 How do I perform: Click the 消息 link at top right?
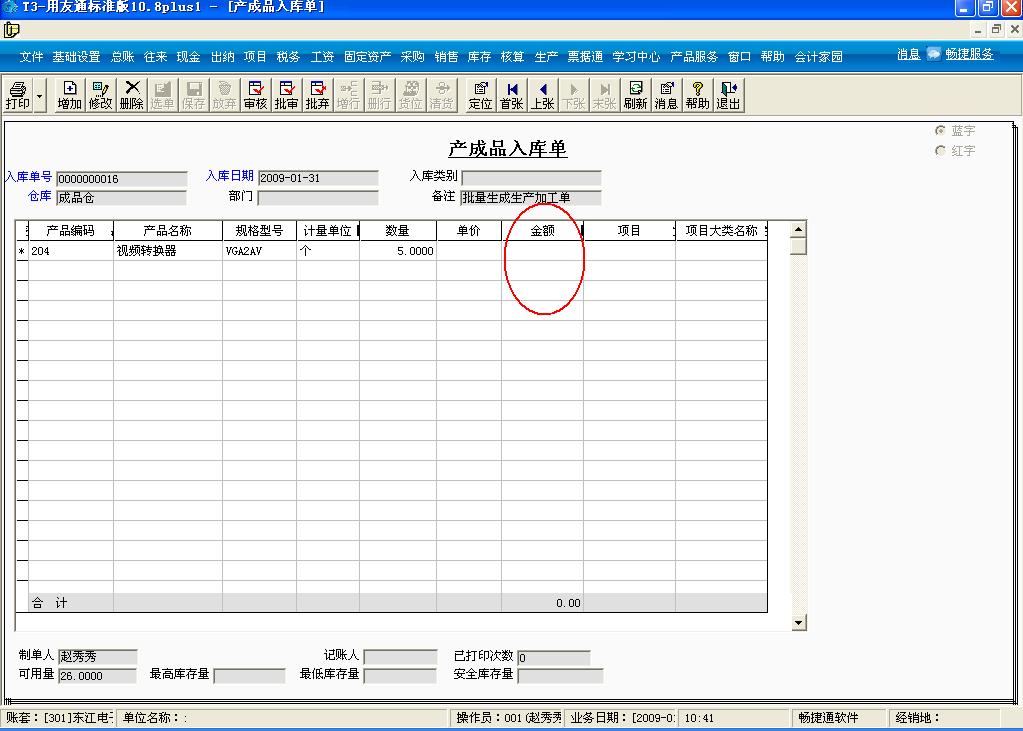[907, 54]
